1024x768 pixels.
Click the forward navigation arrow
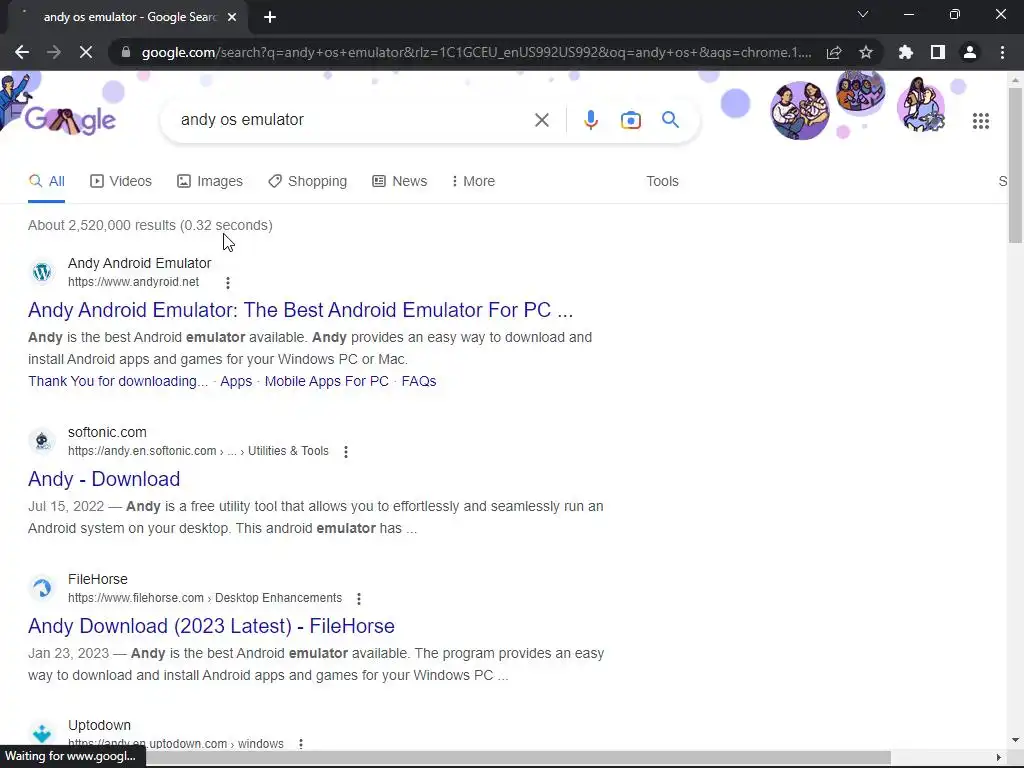(54, 52)
